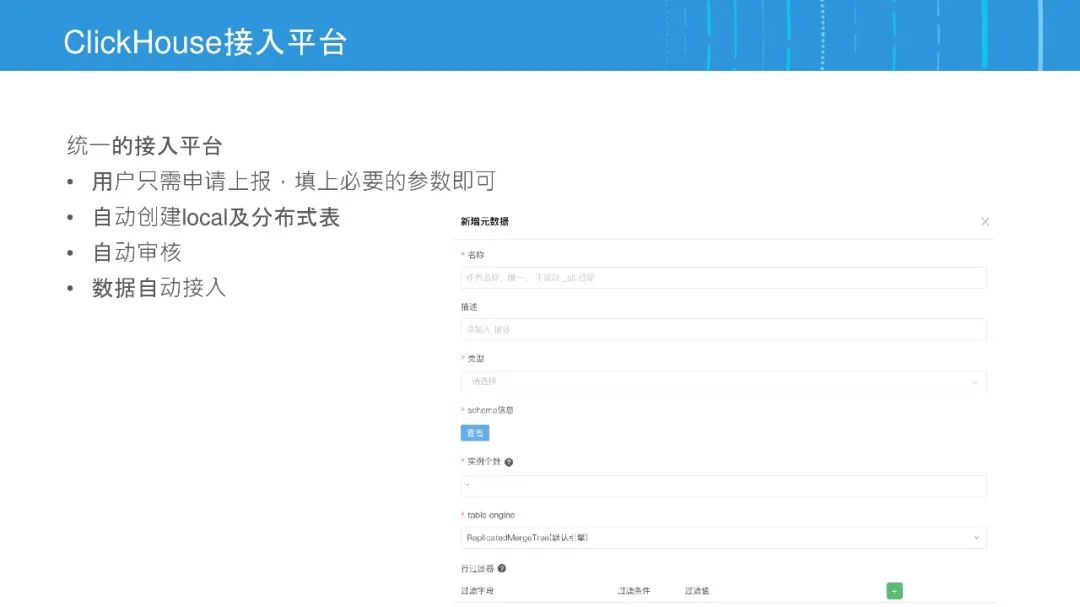Click the schema信息 label
The width and height of the screenshot is (1080, 607).
490,410
